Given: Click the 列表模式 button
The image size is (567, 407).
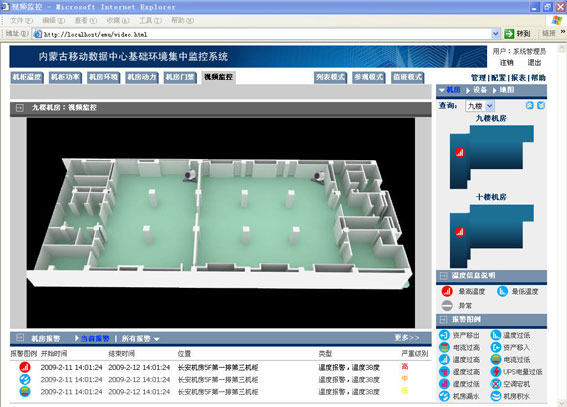Looking at the screenshot, I should click(330, 77).
